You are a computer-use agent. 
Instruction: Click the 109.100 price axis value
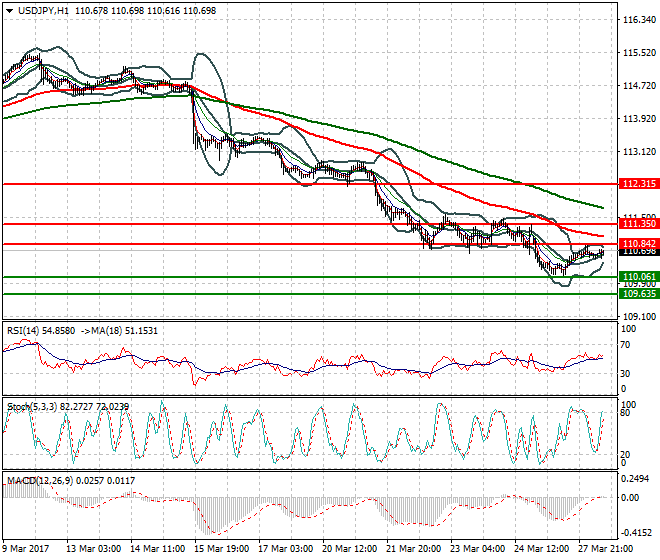639,316
